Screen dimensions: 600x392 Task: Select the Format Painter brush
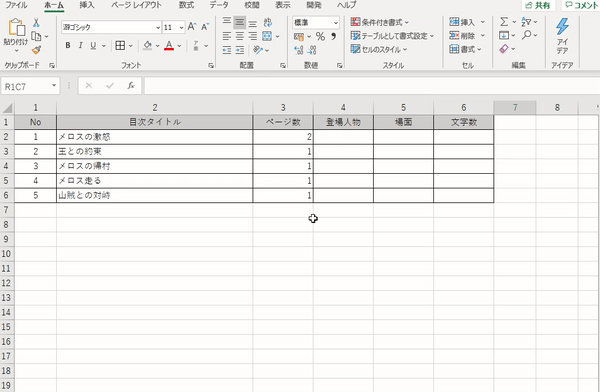[x=36, y=50]
